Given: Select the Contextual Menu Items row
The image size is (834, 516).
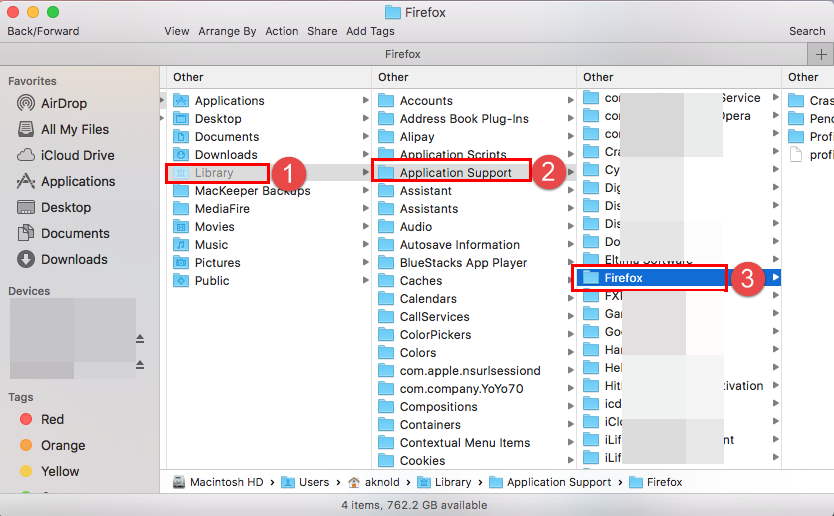Looking at the screenshot, I should tap(473, 443).
